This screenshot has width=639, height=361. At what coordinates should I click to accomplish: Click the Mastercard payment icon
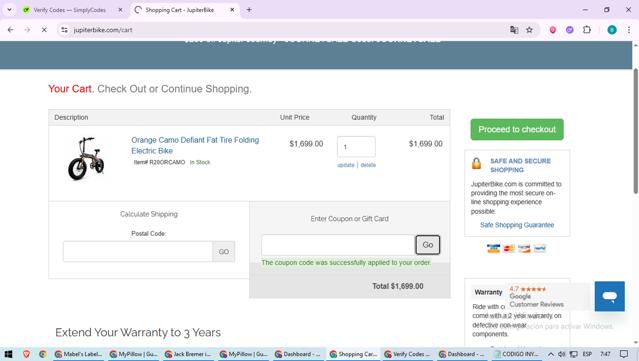[x=509, y=248]
